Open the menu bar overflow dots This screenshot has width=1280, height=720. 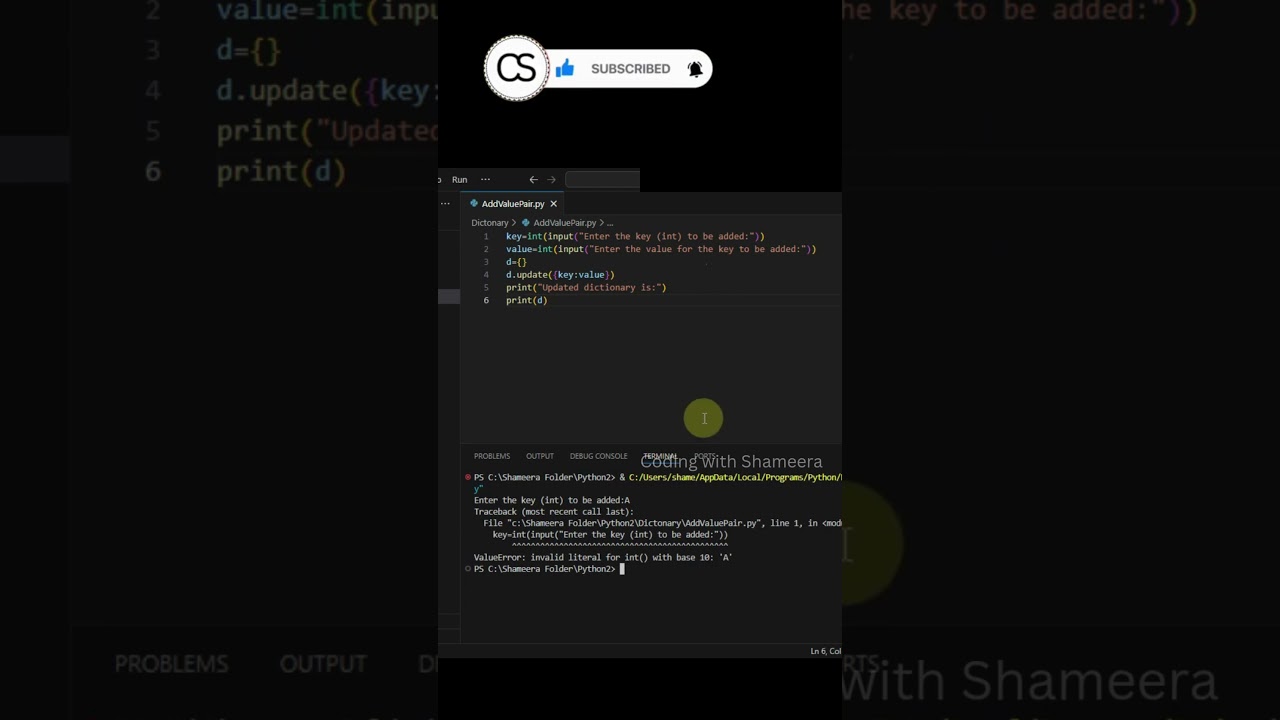(486, 180)
